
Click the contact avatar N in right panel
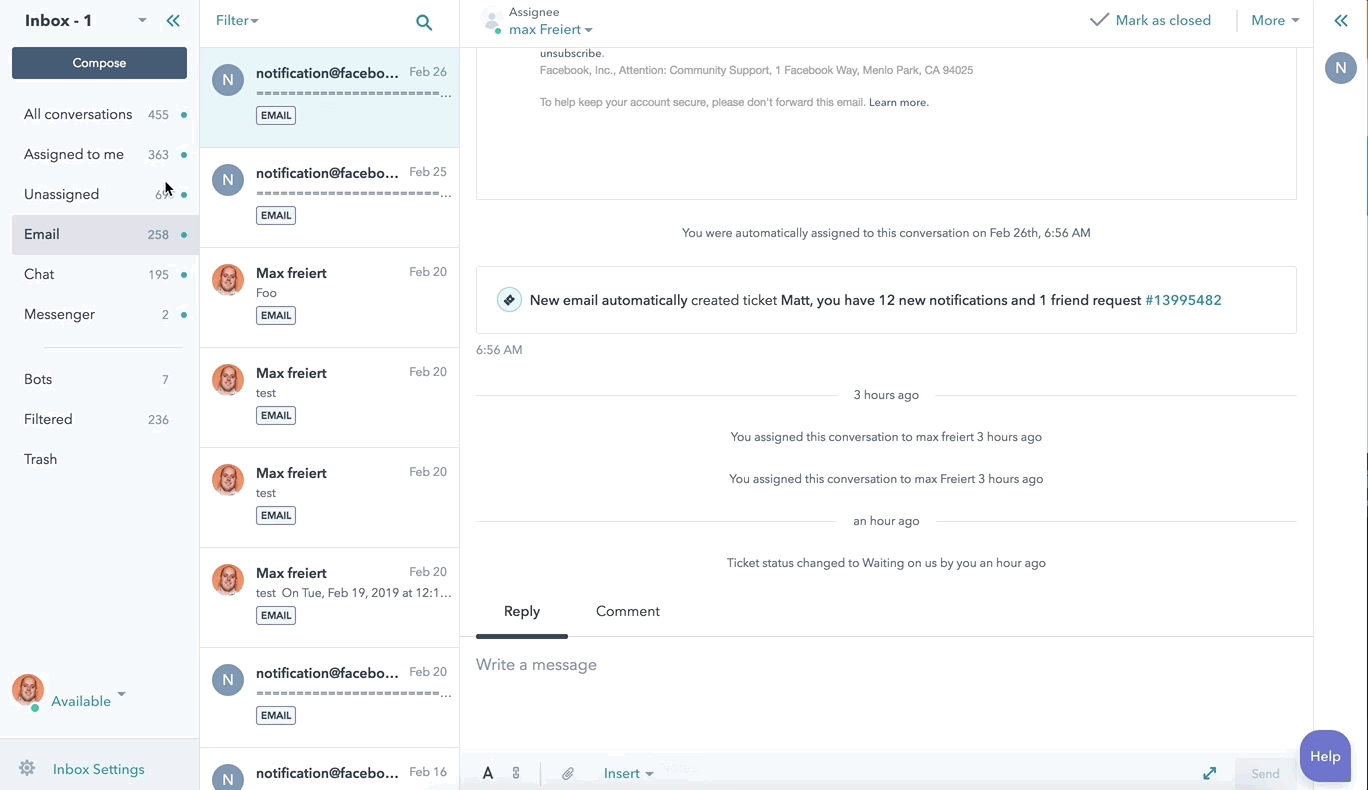click(1340, 68)
